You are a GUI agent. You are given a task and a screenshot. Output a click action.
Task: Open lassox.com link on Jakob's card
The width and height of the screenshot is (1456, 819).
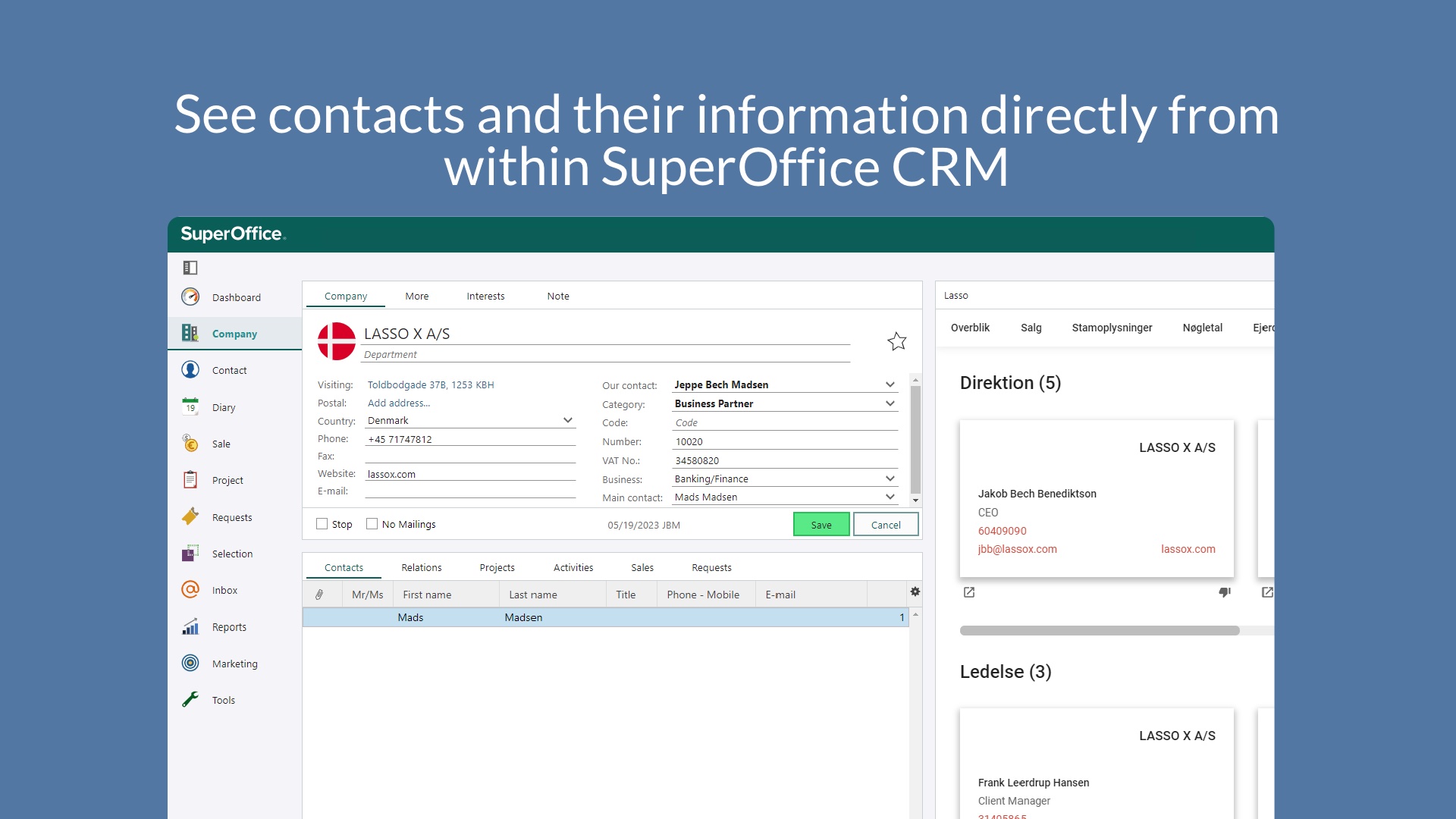(x=1188, y=549)
